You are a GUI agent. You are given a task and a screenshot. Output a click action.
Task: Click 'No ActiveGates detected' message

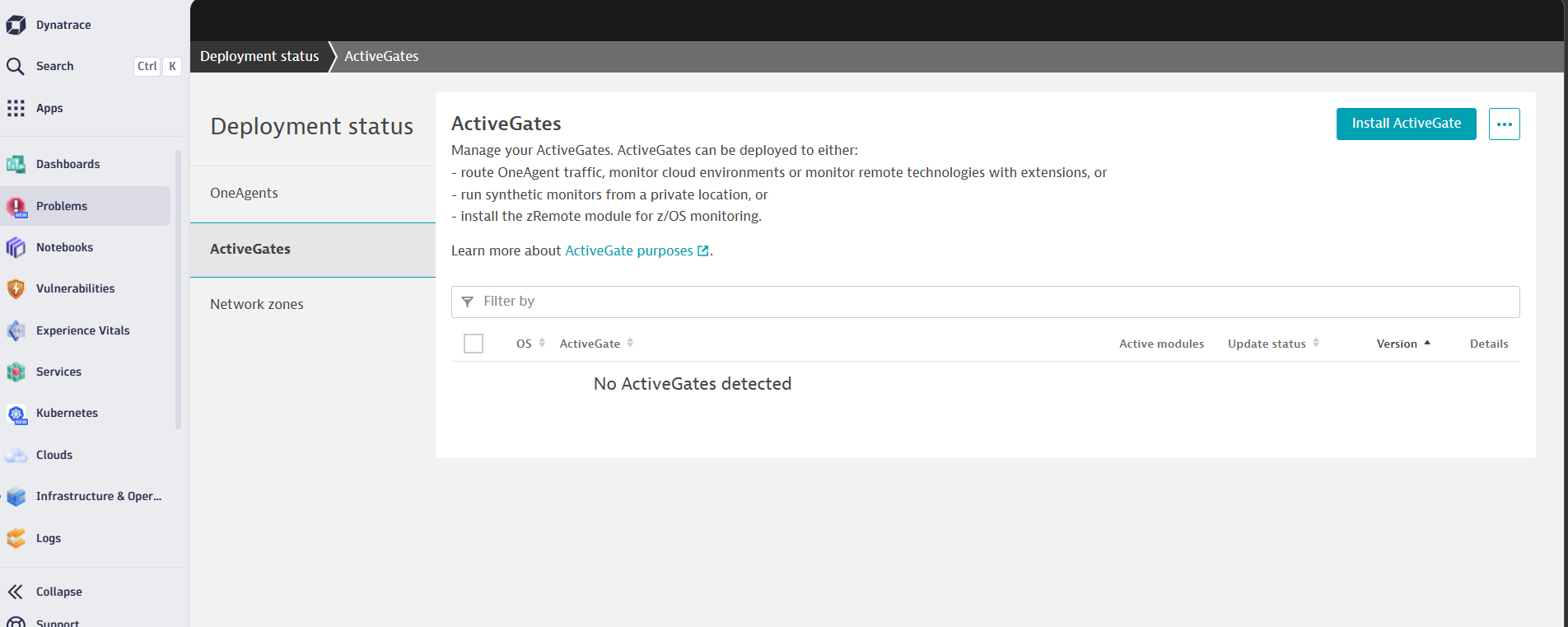693,384
